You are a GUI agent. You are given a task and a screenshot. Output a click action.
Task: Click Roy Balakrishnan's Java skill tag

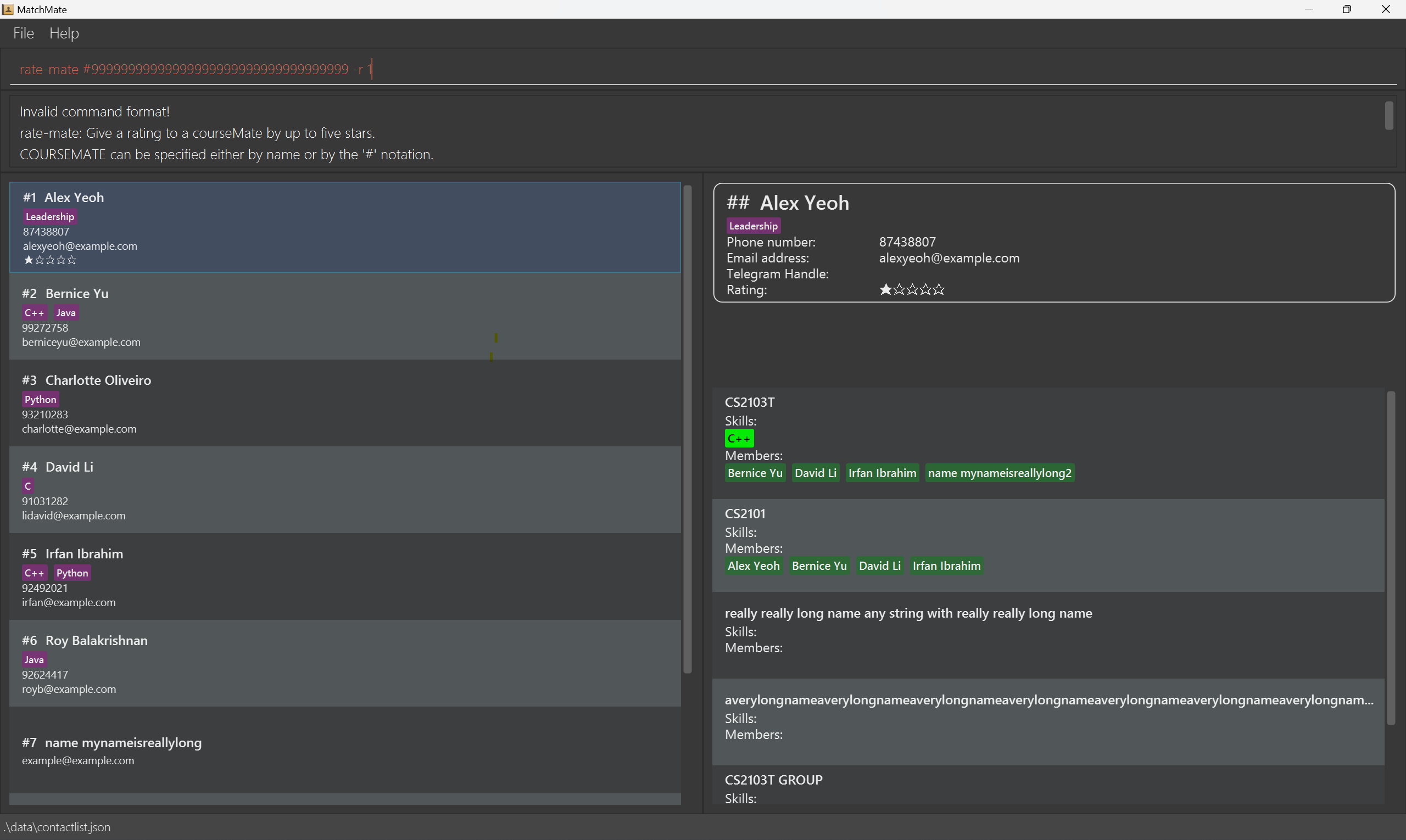coord(34,659)
